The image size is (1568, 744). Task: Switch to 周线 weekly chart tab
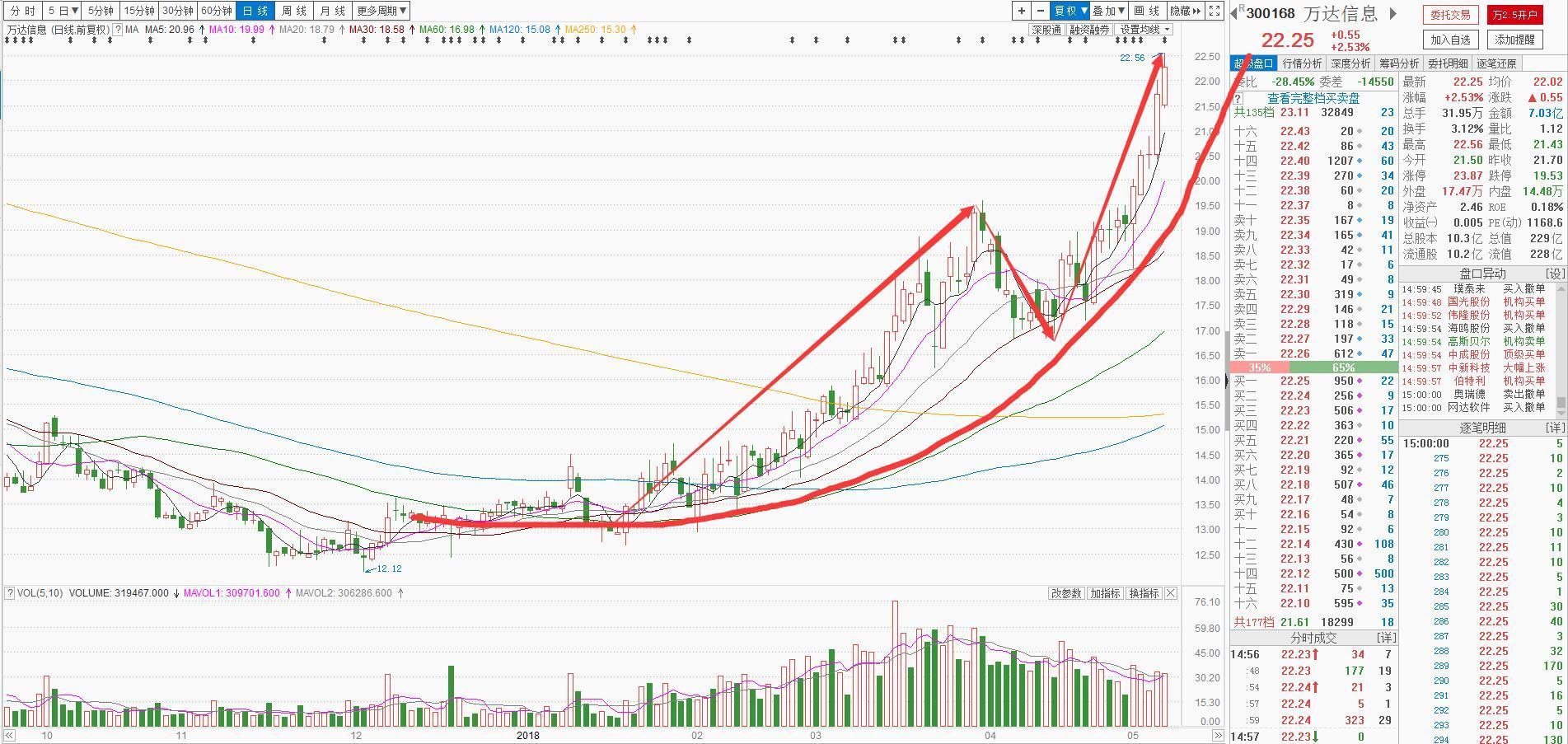(x=293, y=11)
